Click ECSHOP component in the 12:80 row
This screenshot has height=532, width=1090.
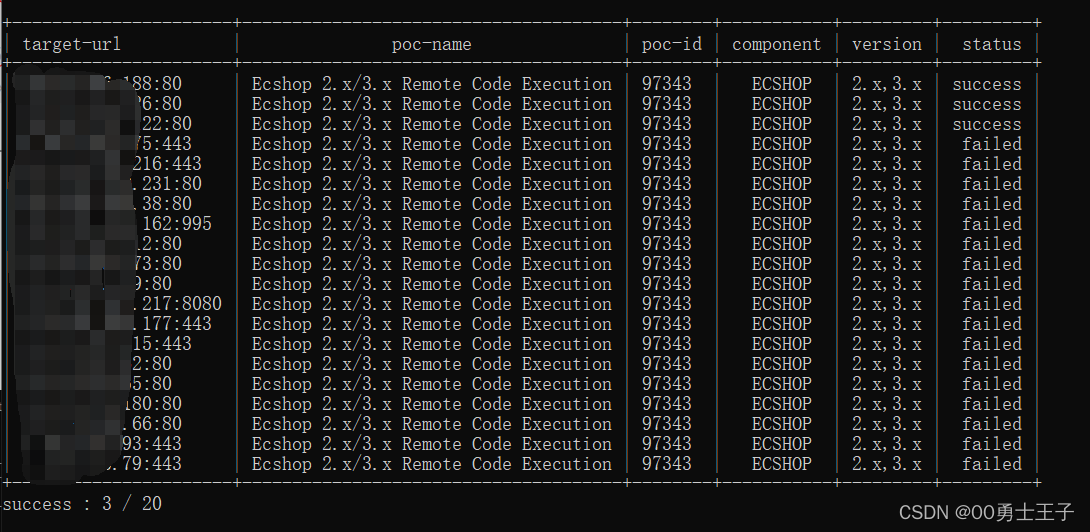click(x=782, y=244)
